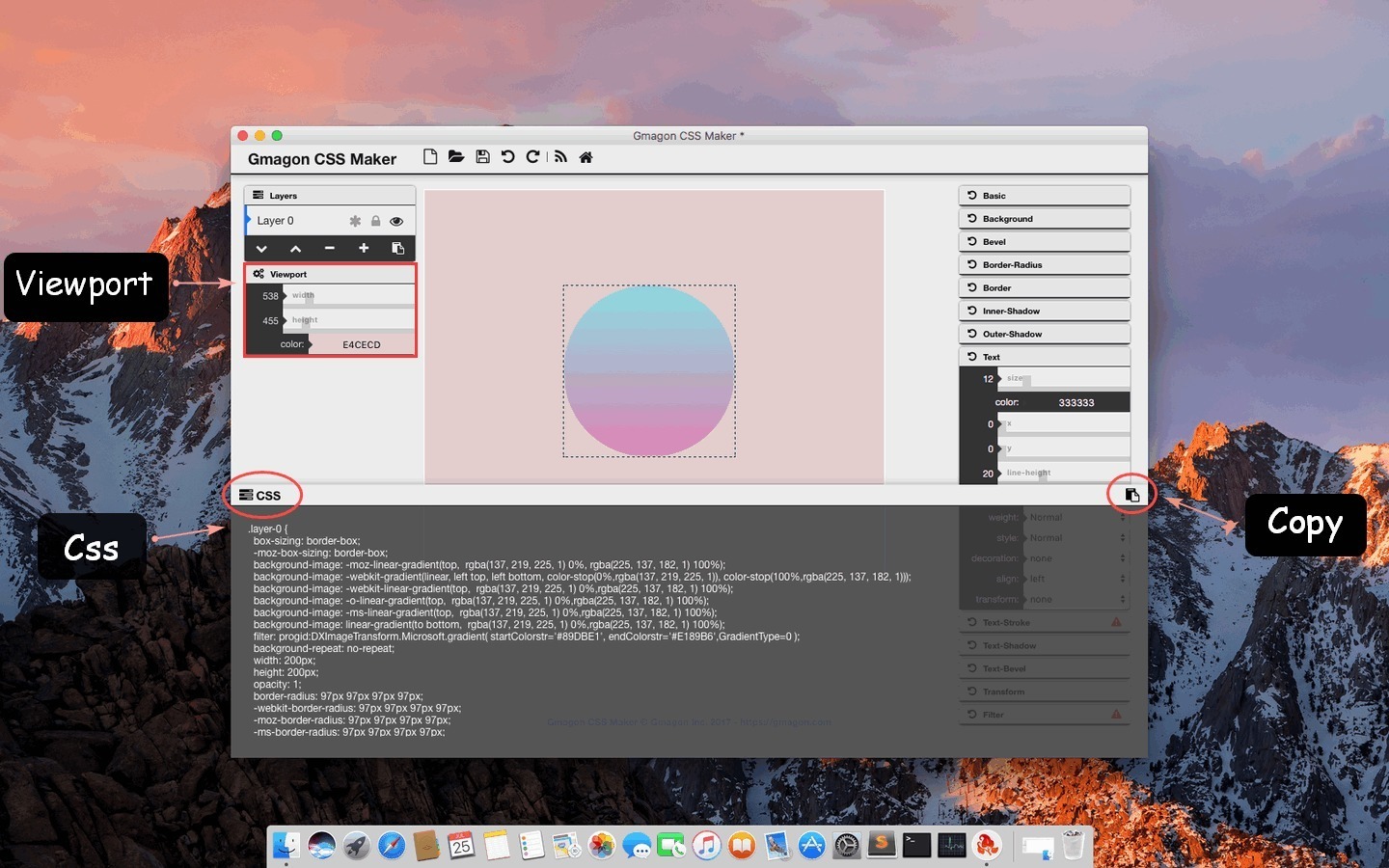This screenshot has height=868, width=1389.
Task: Expand the Outer-Shadow section
Action: click(x=1044, y=334)
